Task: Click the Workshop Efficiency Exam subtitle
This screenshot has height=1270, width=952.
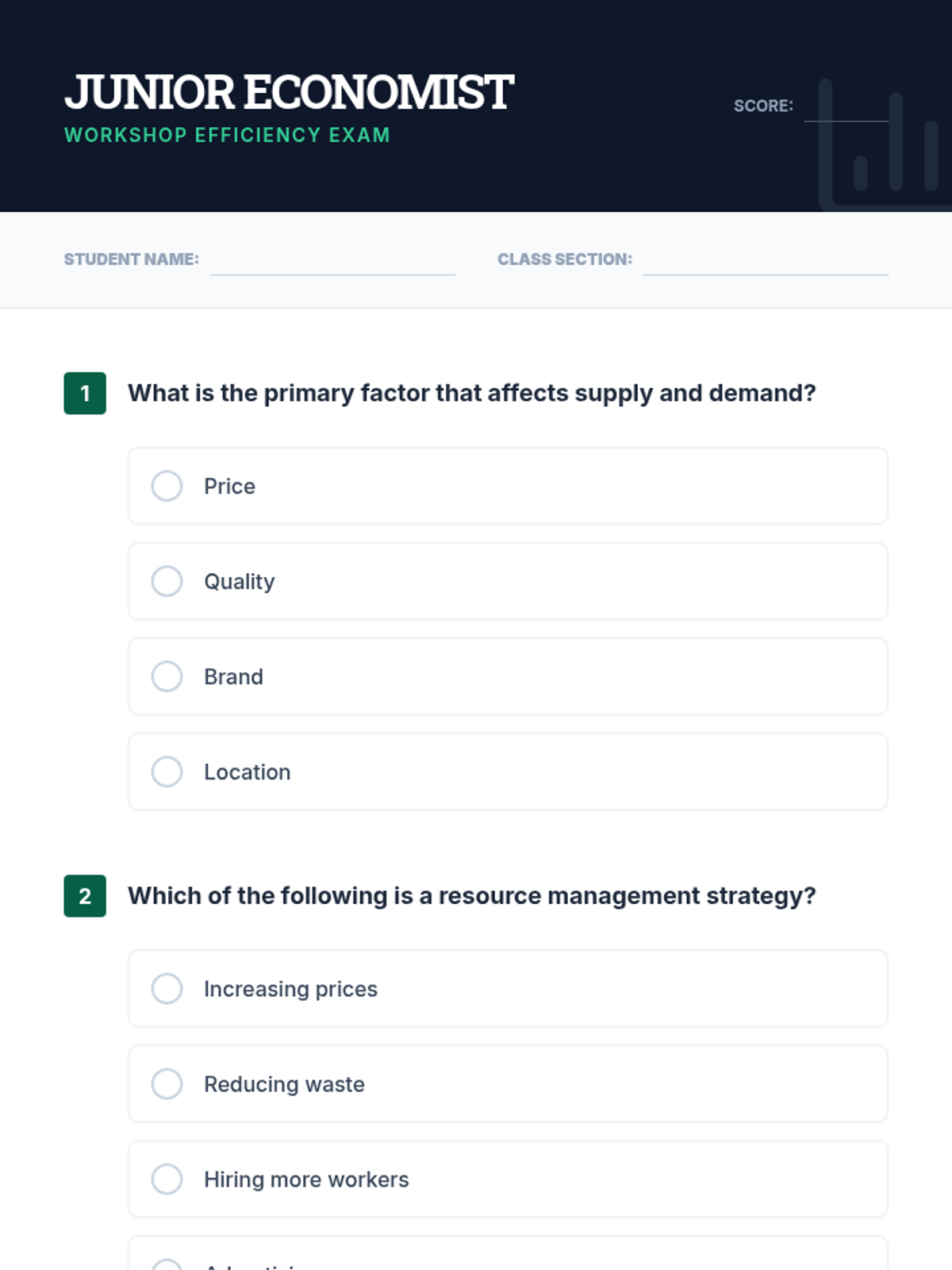Action: pos(227,135)
